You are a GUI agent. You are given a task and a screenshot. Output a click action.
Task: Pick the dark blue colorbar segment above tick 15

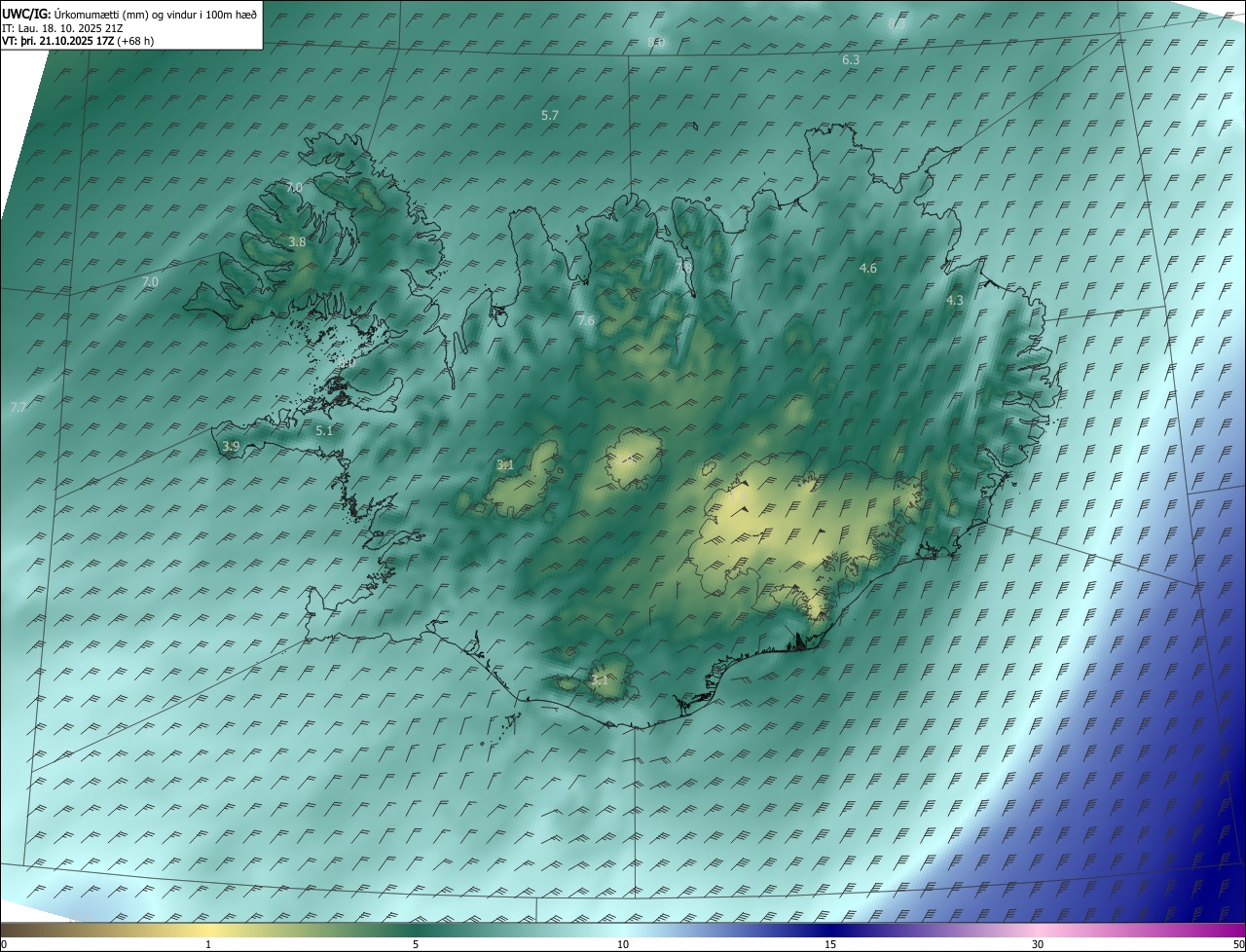(830, 930)
